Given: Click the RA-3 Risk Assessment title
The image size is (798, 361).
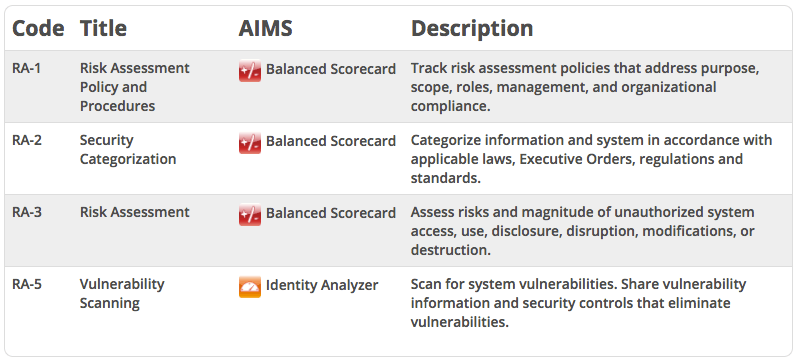Looking at the screenshot, I should pos(134,212).
